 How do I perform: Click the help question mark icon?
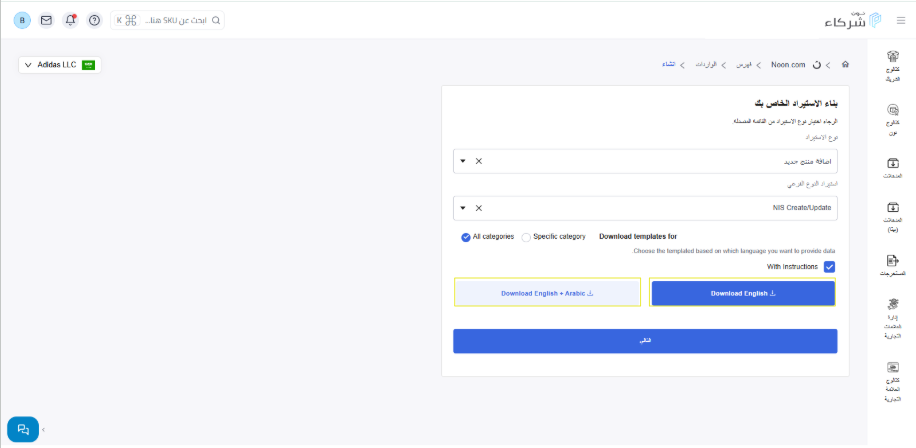[94, 20]
